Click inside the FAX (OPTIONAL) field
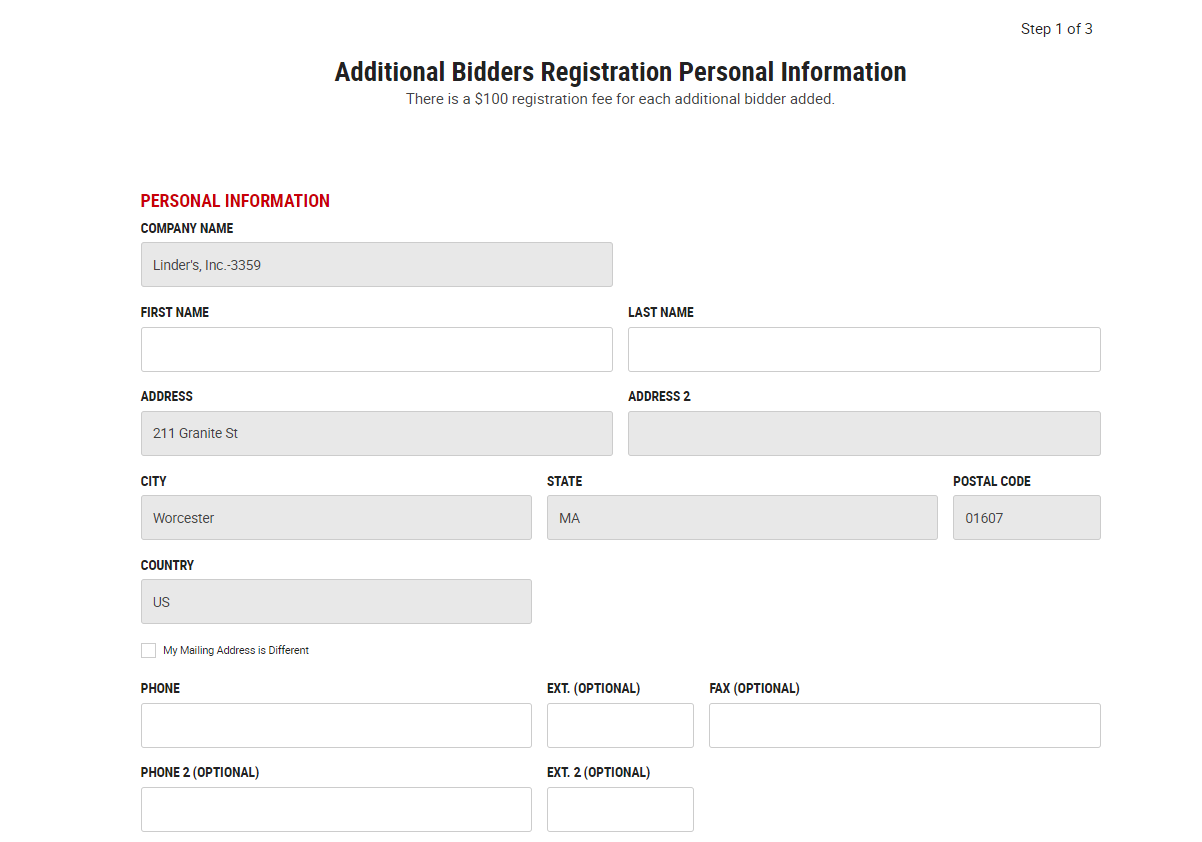The width and height of the screenshot is (1202, 842). coord(904,725)
